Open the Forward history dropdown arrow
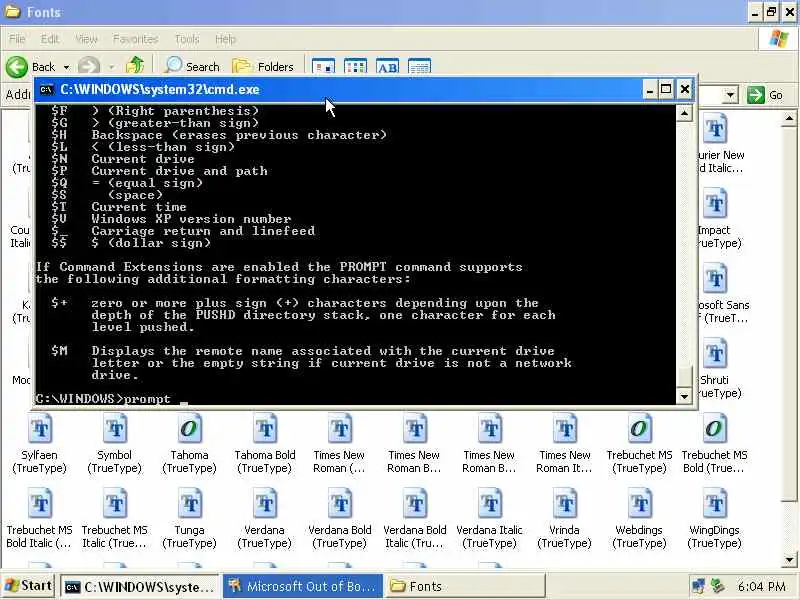Screen dimensions: 800x600 click(x=111, y=67)
